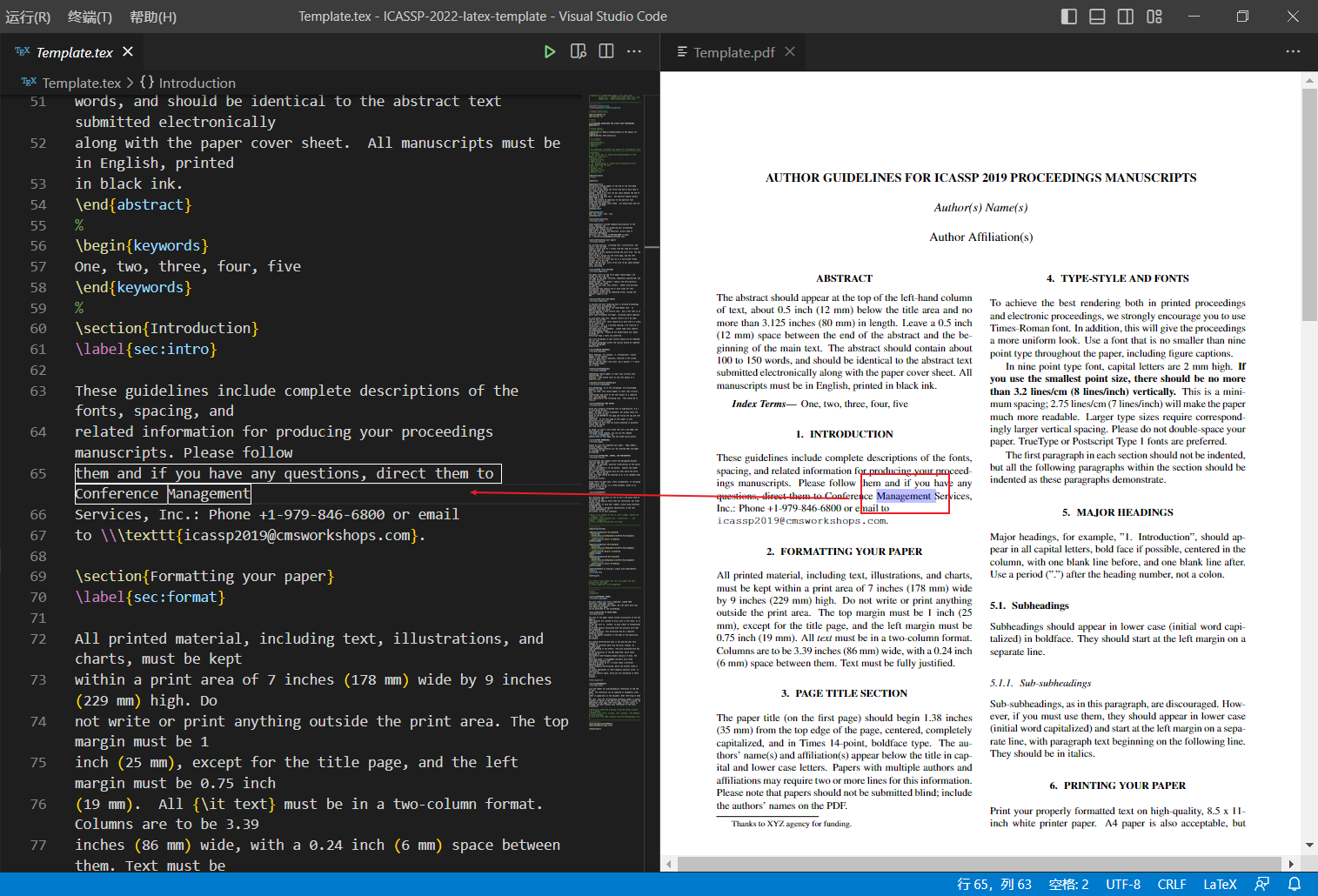Expand the Introduction breadcrumb symbol list

197,83
